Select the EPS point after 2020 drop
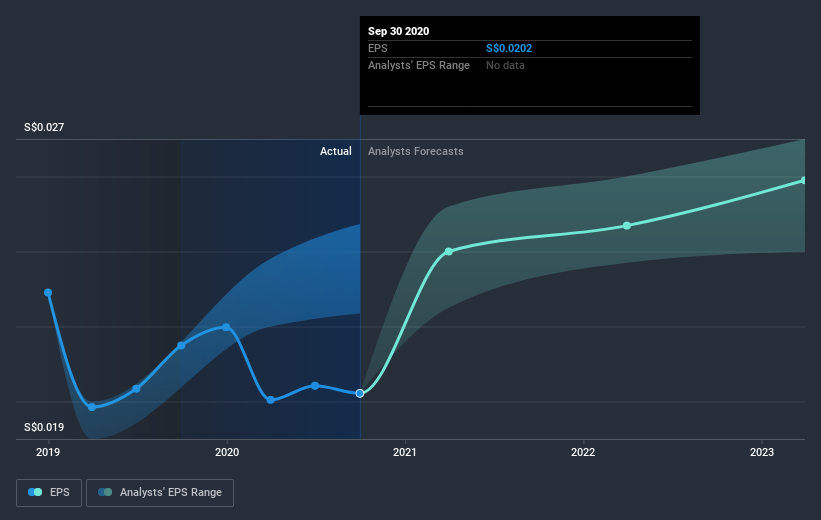Screen dimensions: 821x520 pos(271,400)
